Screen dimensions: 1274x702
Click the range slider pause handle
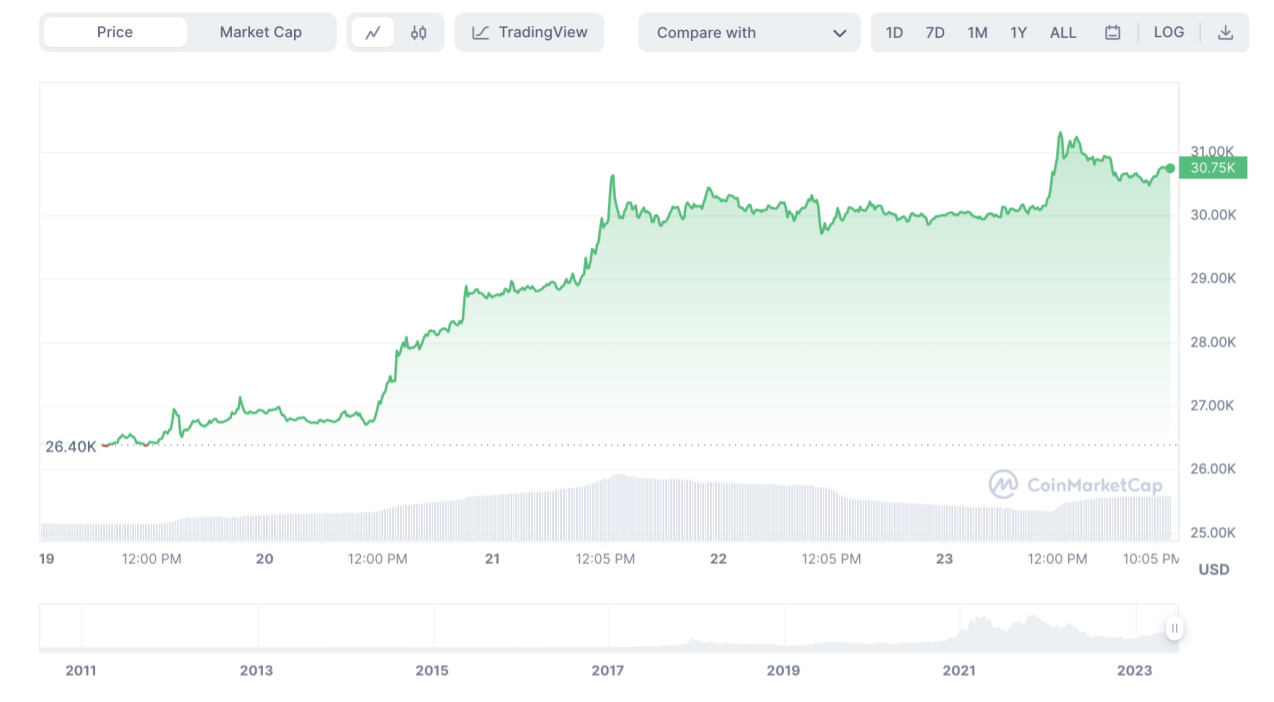1174,628
